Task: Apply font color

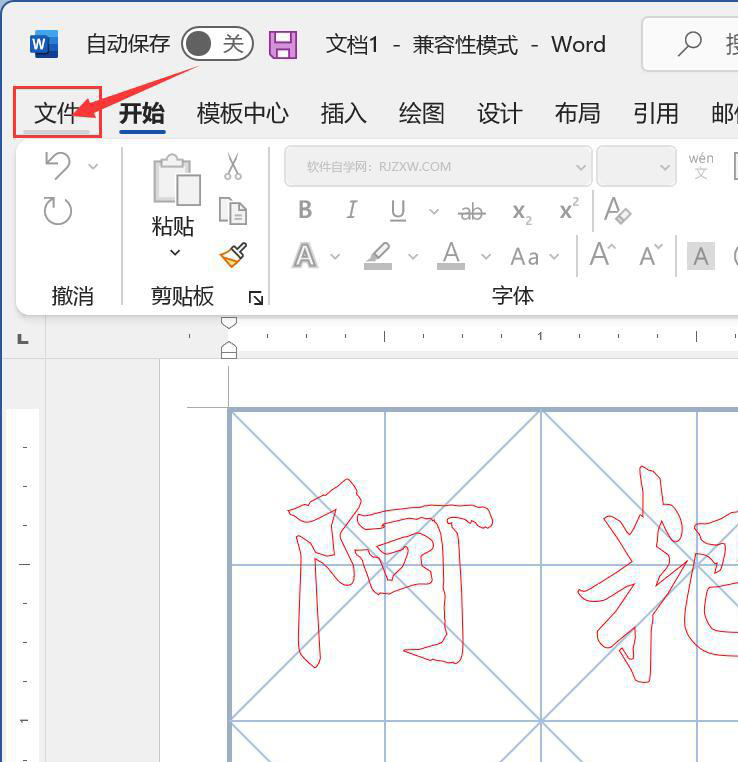Action: point(451,256)
